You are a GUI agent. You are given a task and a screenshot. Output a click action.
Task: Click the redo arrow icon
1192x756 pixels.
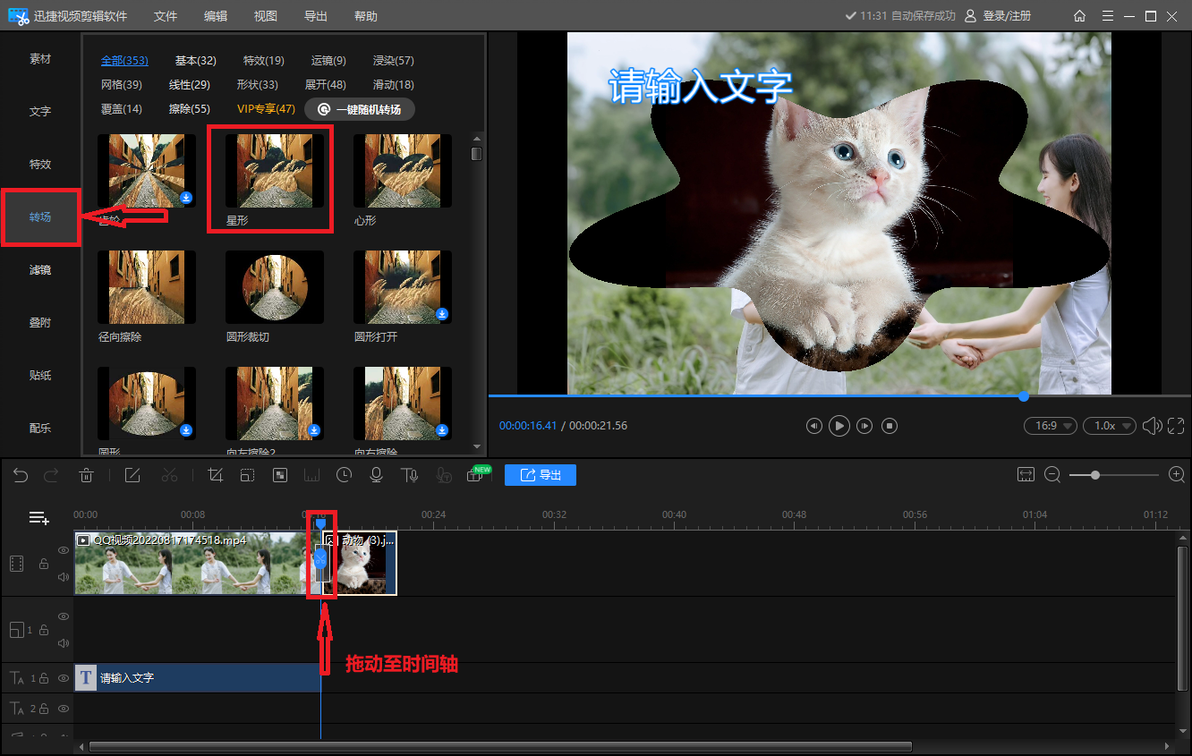click(51, 475)
